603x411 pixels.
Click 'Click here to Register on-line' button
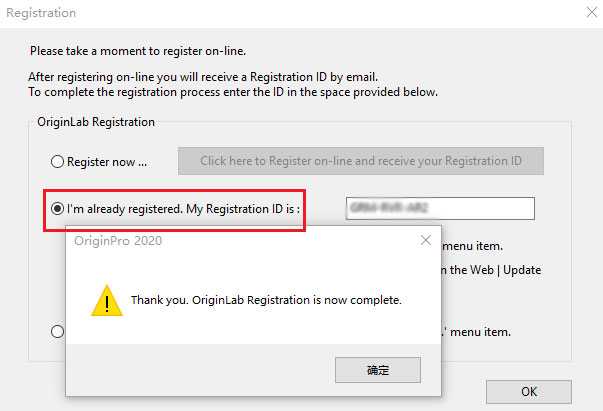361,161
